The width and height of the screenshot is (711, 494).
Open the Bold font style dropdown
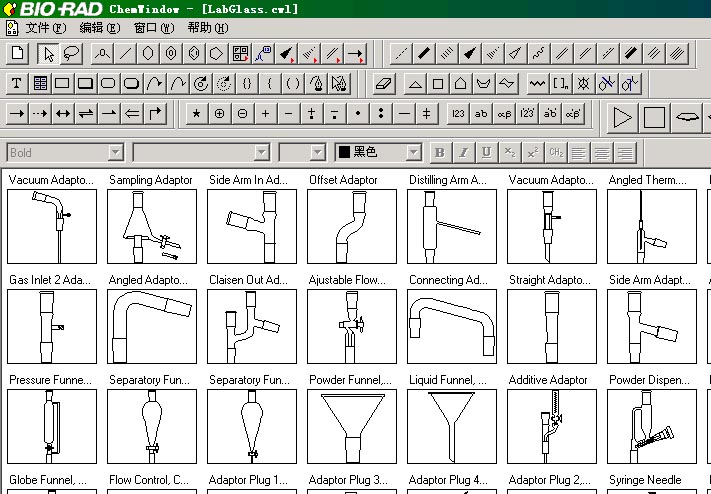coord(115,152)
